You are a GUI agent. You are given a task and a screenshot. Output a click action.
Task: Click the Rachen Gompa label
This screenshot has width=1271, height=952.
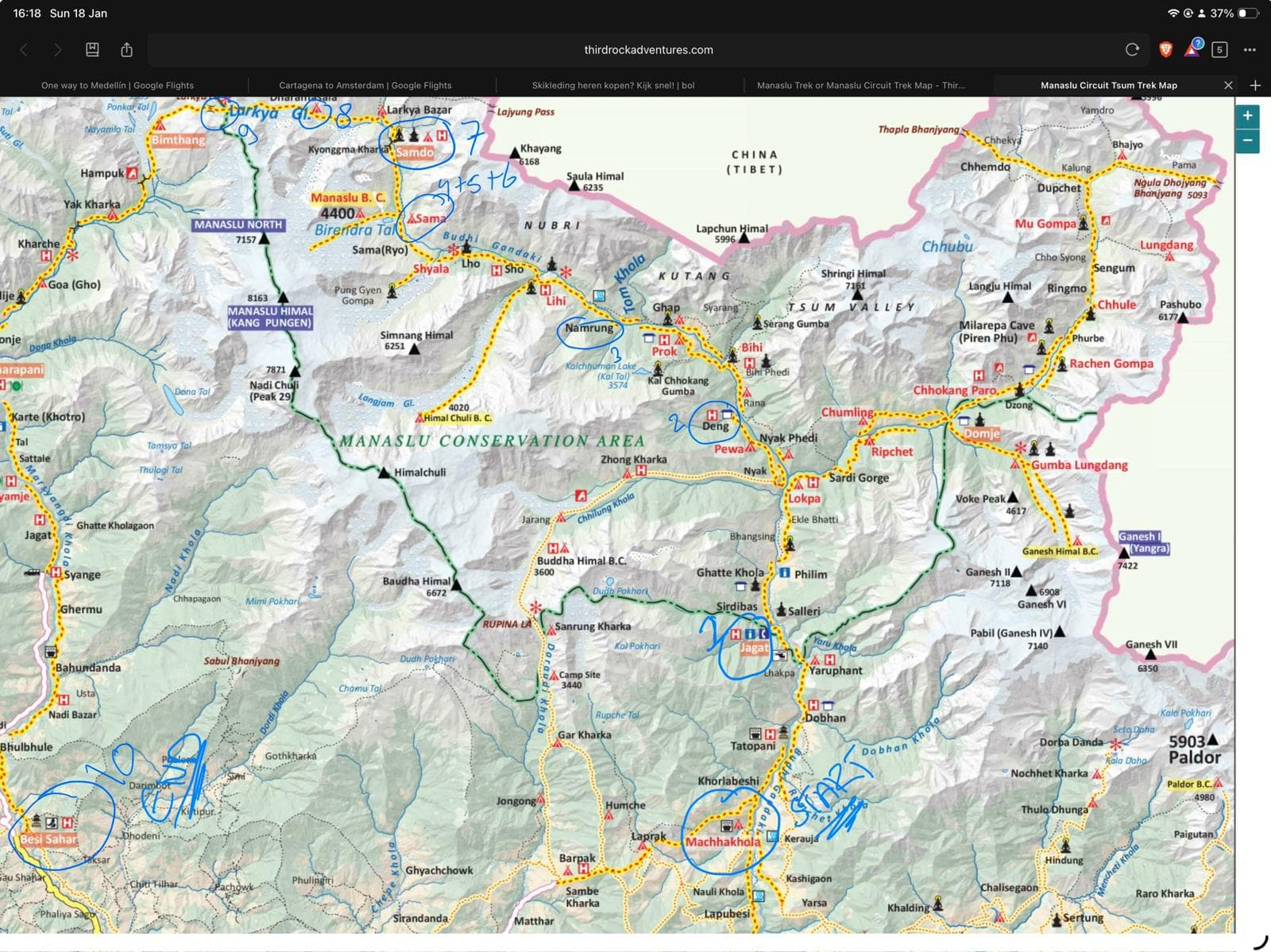(x=1111, y=364)
